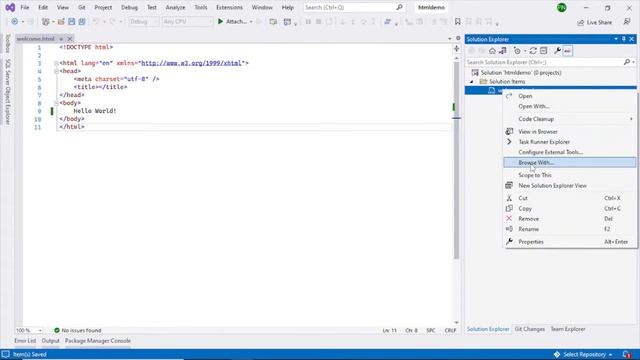Collapse the Solution Items folder
The image size is (640, 360).
pos(472,82)
